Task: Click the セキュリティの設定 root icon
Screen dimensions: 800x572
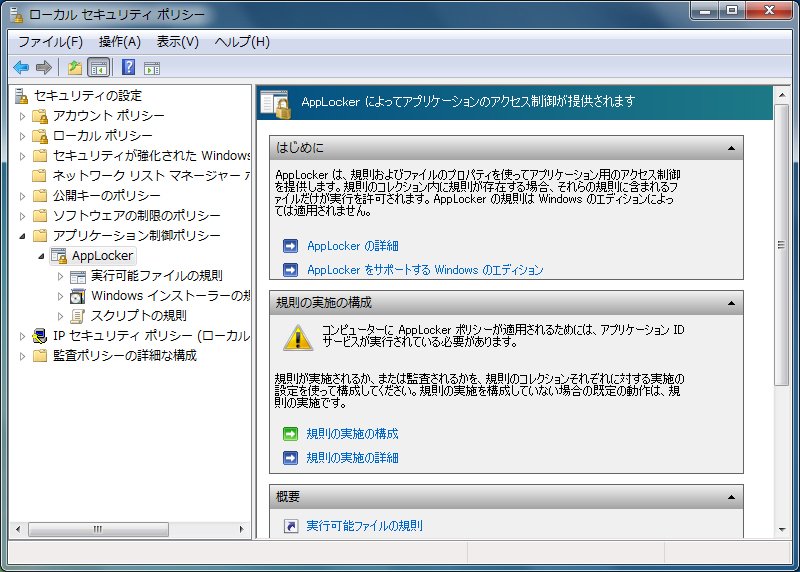Action: pos(21,95)
